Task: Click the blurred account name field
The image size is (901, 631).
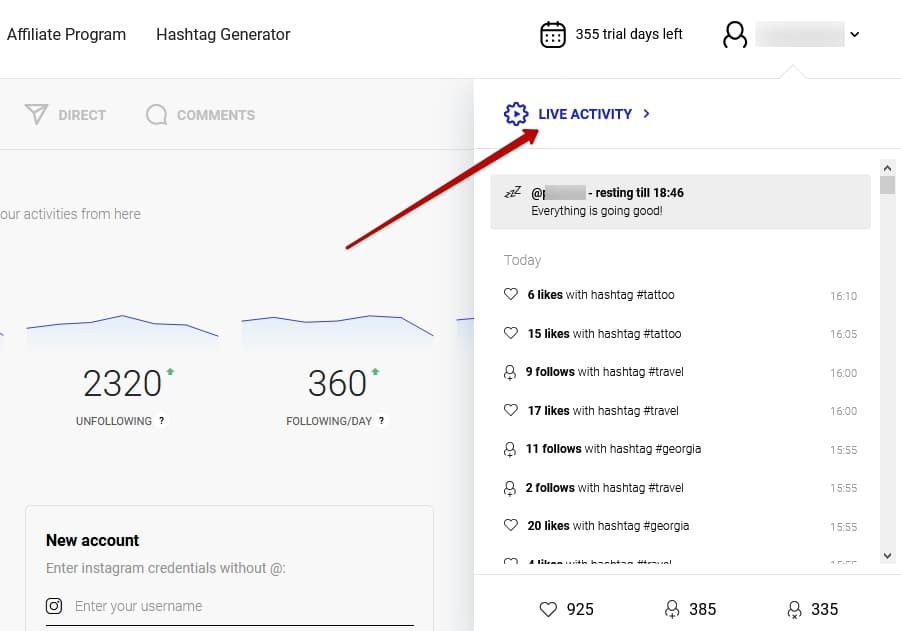Action: (x=799, y=34)
